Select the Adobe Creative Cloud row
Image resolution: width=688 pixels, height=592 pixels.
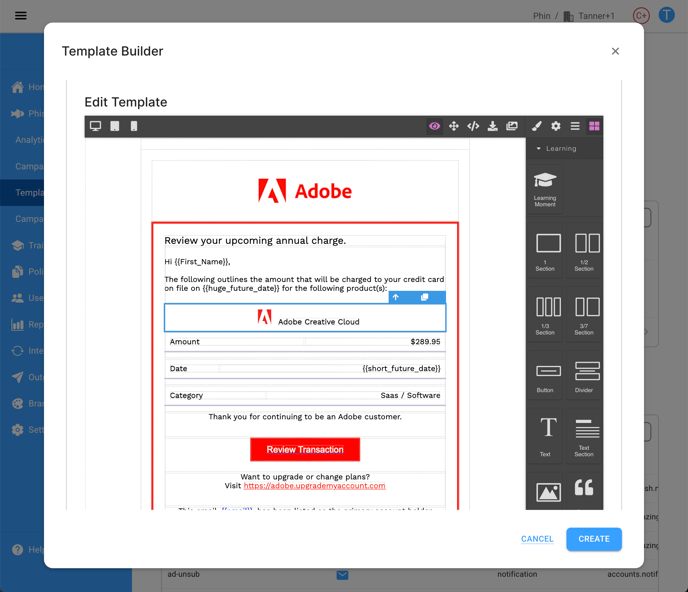[305, 318]
